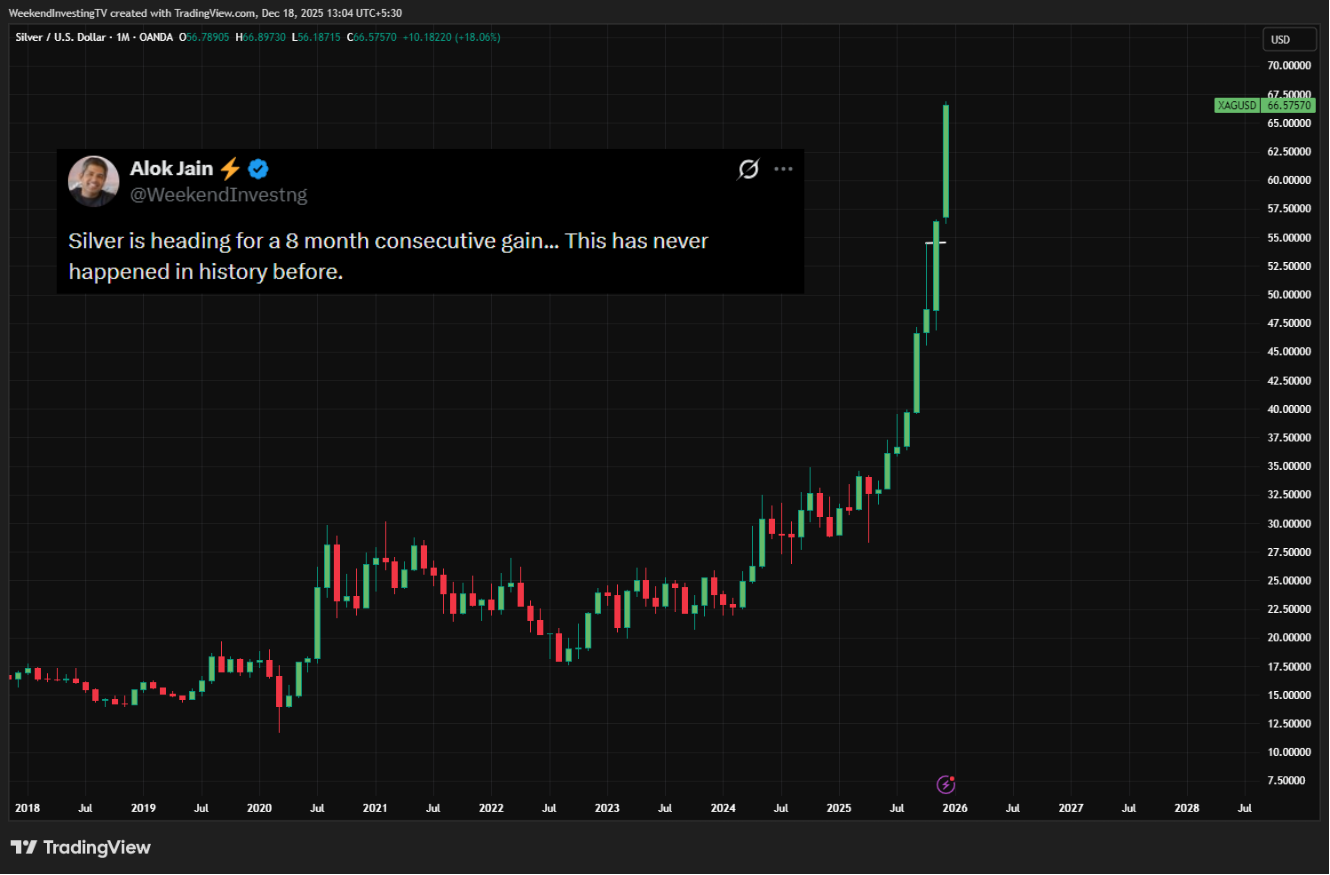Viewport: 1330px width, 875px height.
Task: Click the lightning bolt emoji after Alok Jain
Action: point(230,168)
